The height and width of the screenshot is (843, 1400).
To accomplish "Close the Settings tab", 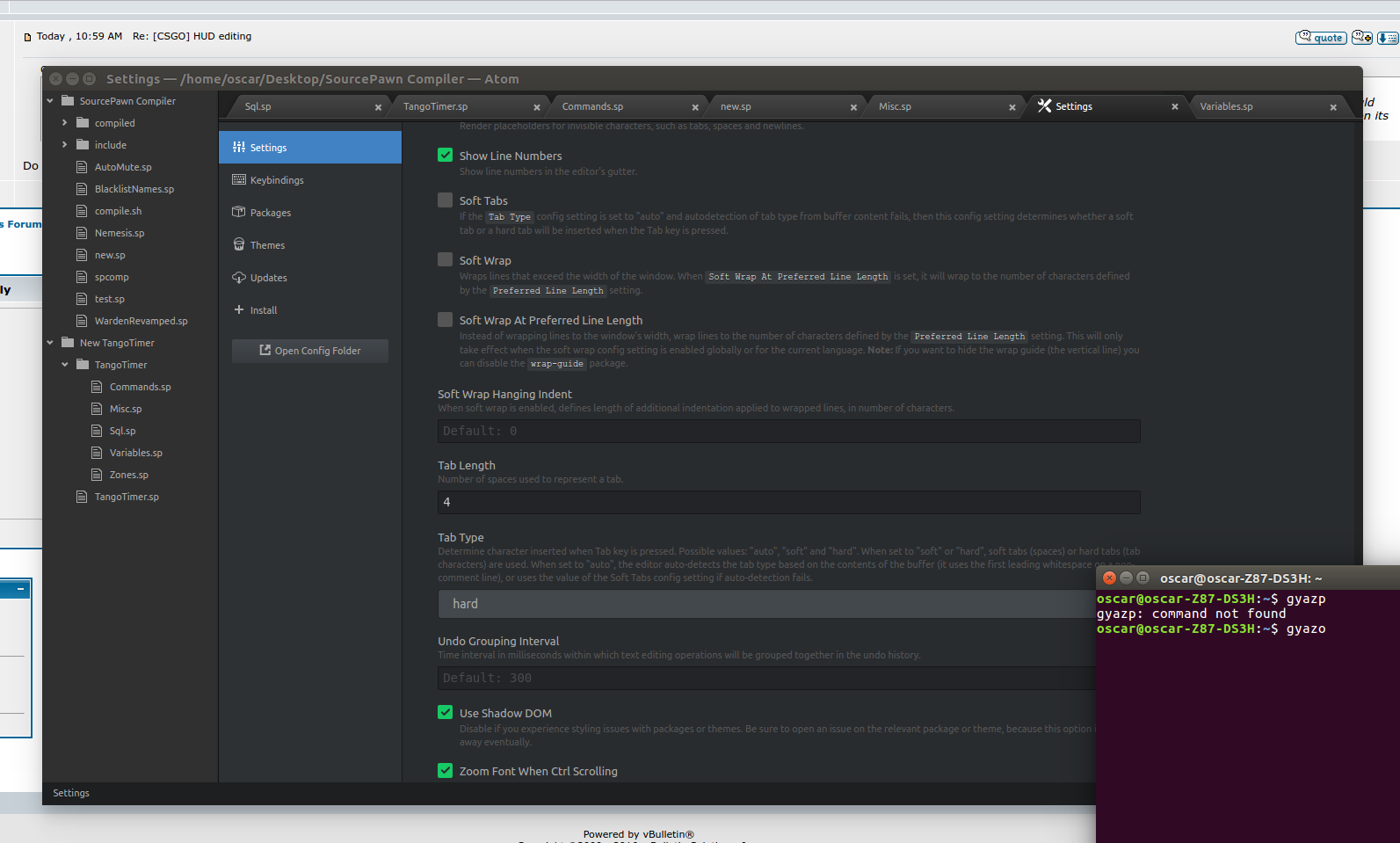I will point(1175,106).
